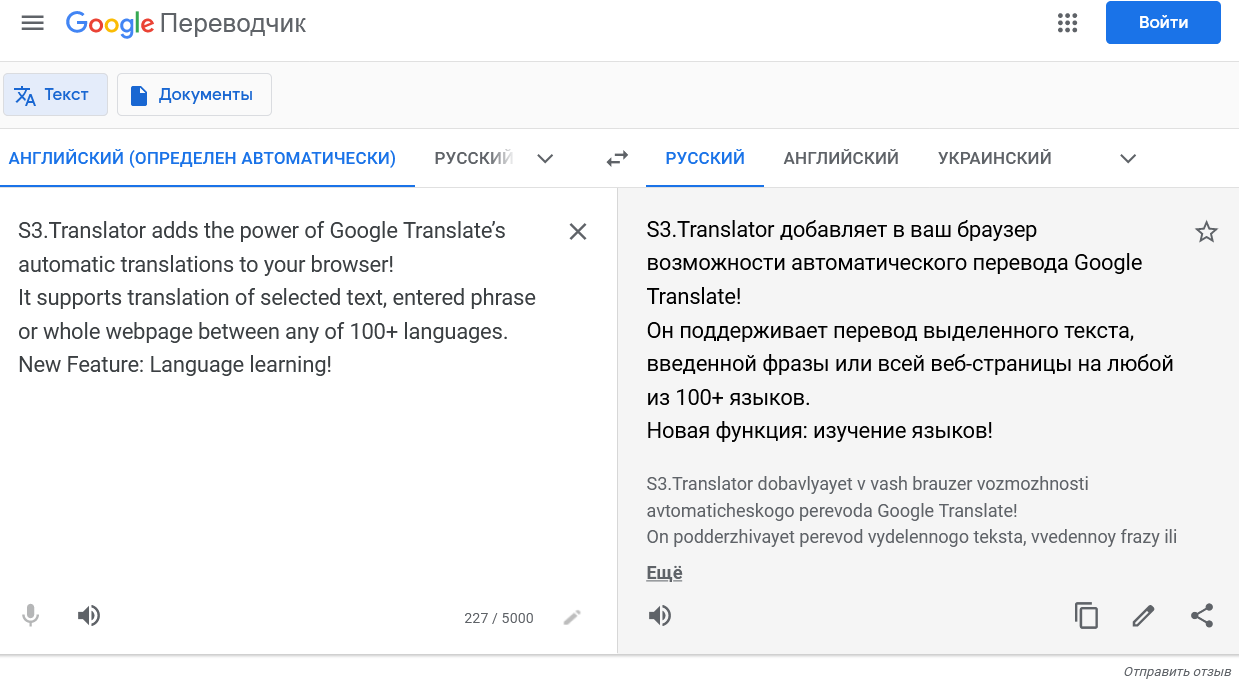Image resolution: width=1239 pixels, height=693 pixels.
Task: Listen to the translated text
Action: [x=660, y=616]
